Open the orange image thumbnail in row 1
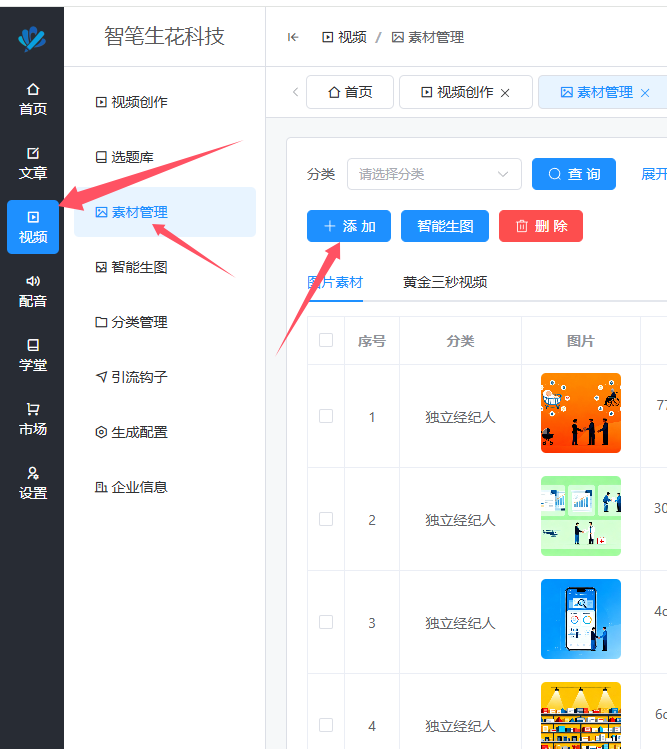Image resolution: width=667 pixels, height=749 pixels. click(x=580, y=413)
